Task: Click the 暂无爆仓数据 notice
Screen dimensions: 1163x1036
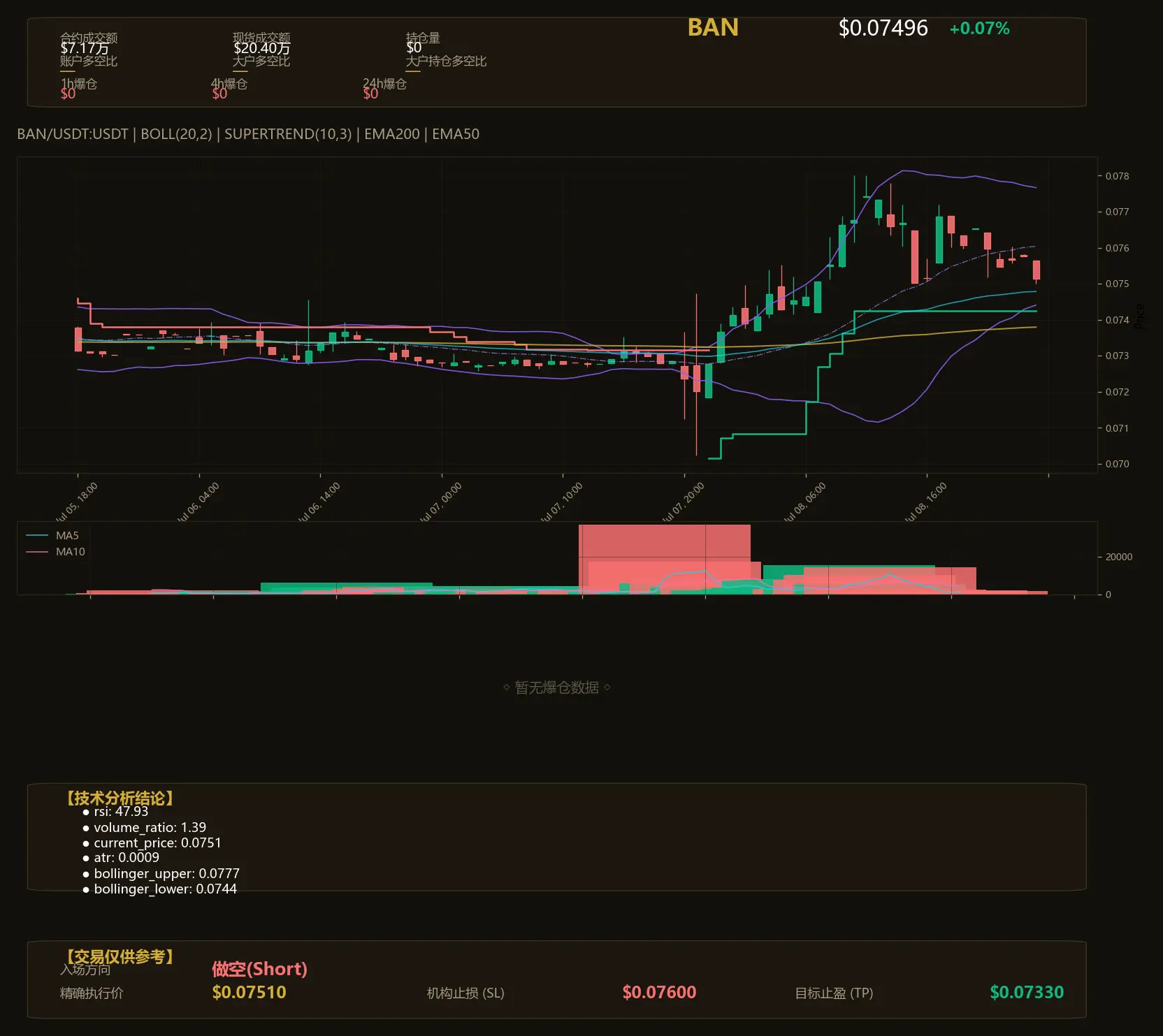Action: [x=557, y=687]
